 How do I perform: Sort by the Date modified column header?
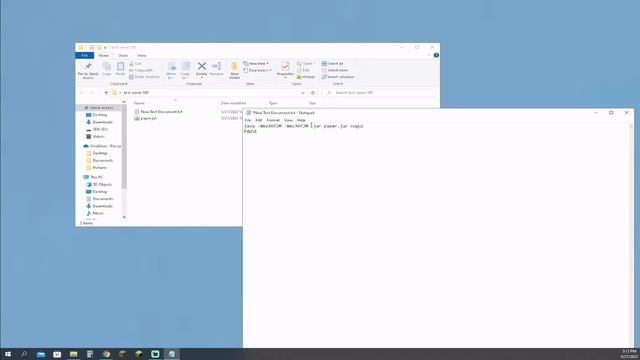(x=233, y=103)
